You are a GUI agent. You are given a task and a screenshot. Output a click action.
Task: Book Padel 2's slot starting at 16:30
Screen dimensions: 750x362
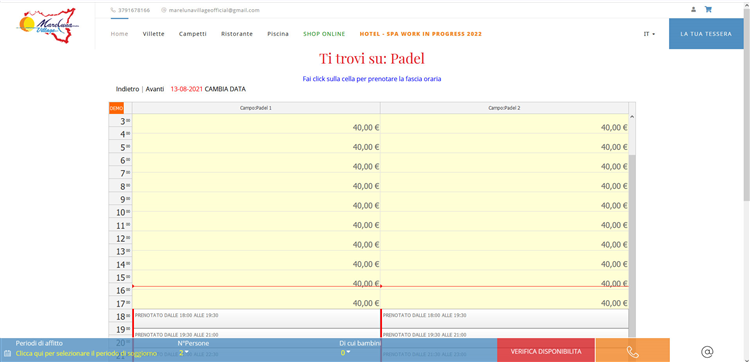[x=505, y=299]
